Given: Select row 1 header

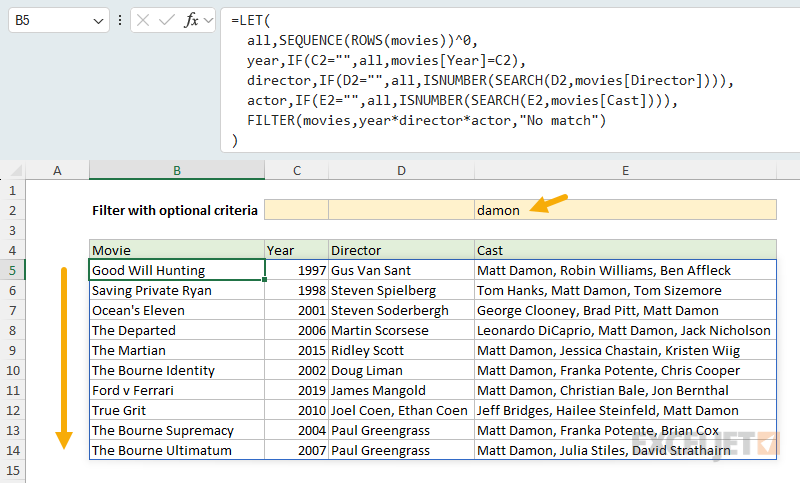Looking at the screenshot, I should click(x=13, y=190).
